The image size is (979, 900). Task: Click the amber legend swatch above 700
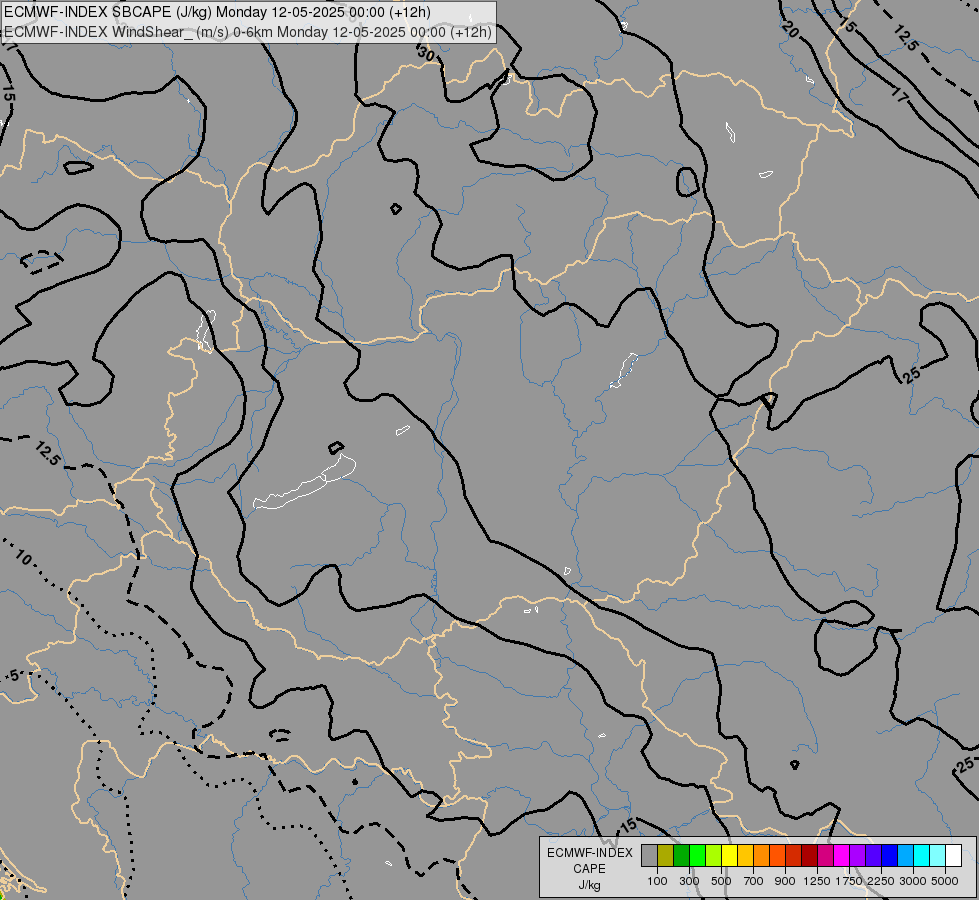745,856
